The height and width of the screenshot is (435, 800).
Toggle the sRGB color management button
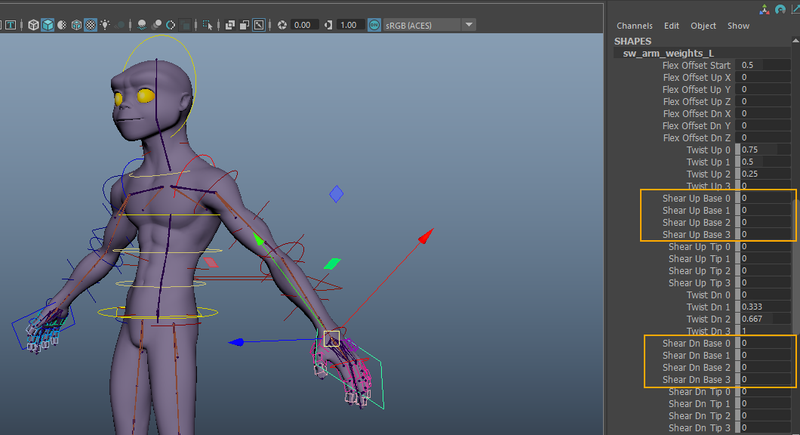(x=375, y=24)
